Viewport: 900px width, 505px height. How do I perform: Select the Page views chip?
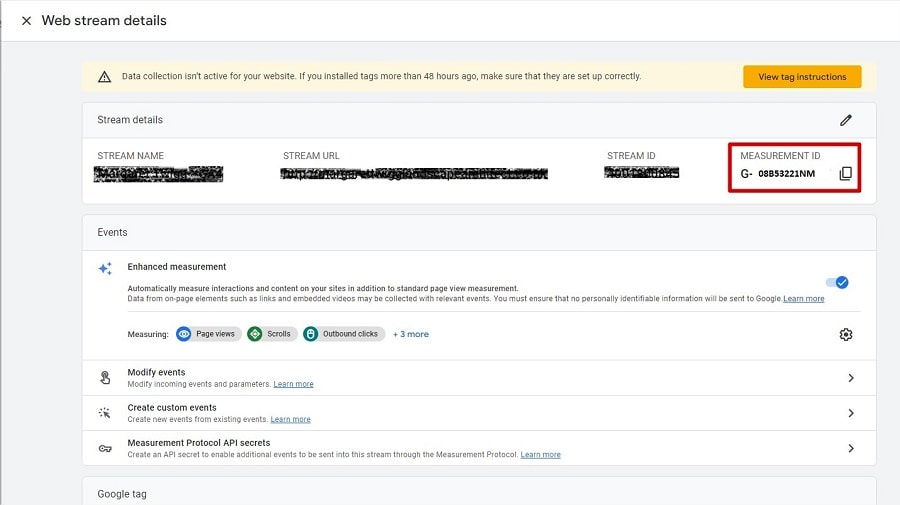click(x=208, y=334)
